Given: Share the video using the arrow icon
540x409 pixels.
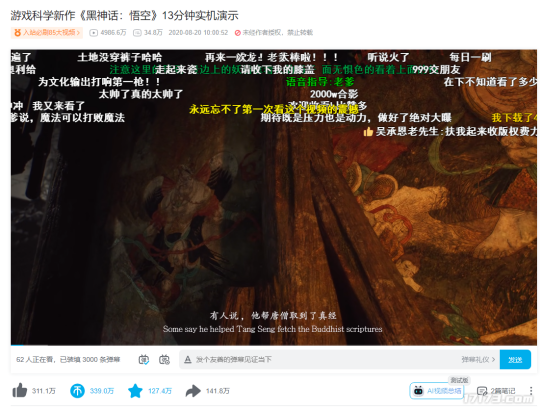Looking at the screenshot, I should point(193,391).
